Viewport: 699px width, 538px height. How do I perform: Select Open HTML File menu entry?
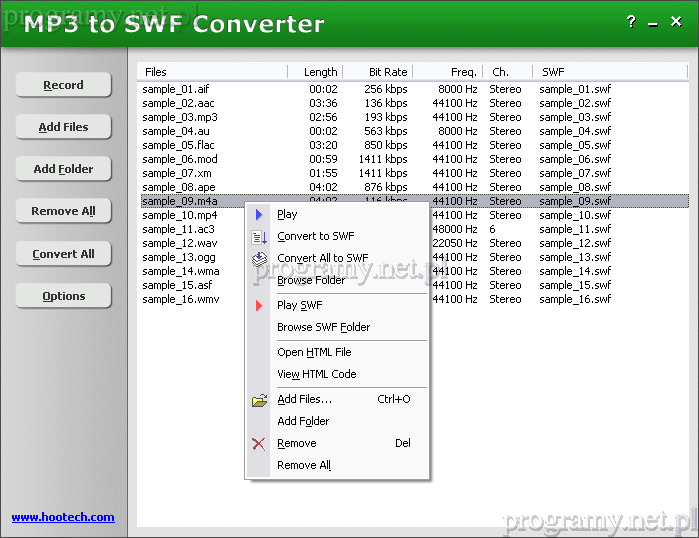[314, 352]
